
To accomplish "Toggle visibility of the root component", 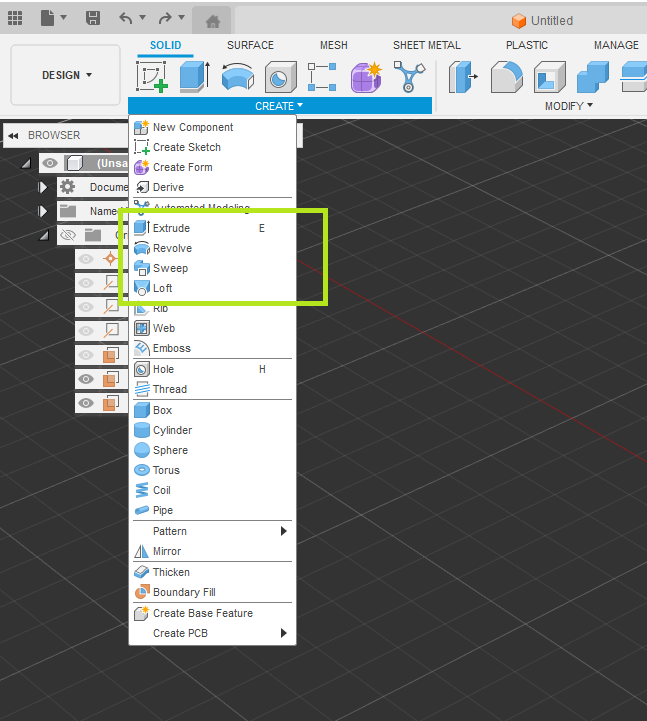I will (x=50, y=163).
